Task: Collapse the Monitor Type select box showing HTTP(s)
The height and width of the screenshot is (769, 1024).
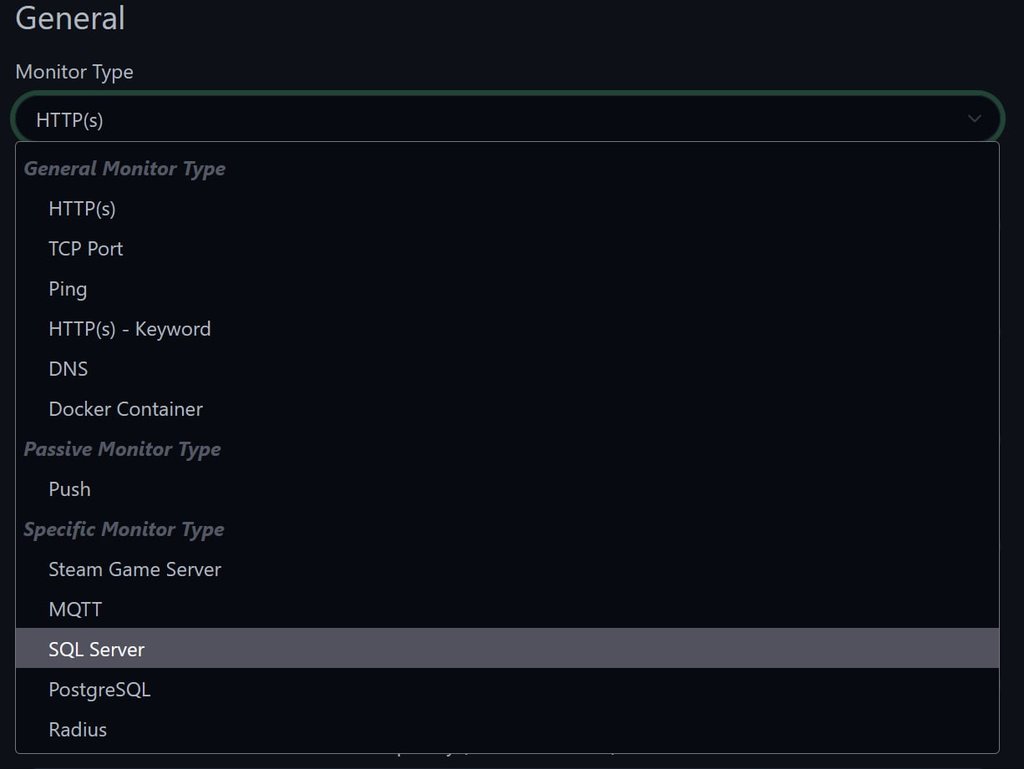Action: tap(507, 119)
